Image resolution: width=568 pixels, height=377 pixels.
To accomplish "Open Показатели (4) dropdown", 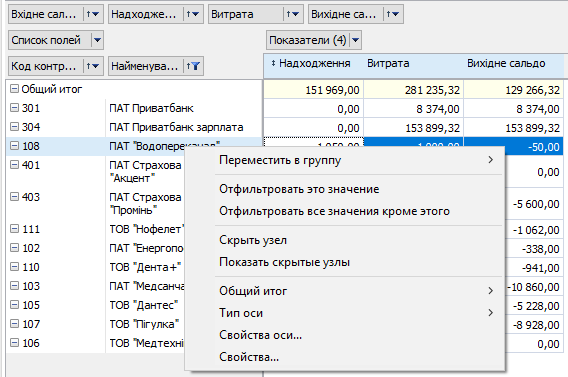I will pyautogui.click(x=355, y=40).
